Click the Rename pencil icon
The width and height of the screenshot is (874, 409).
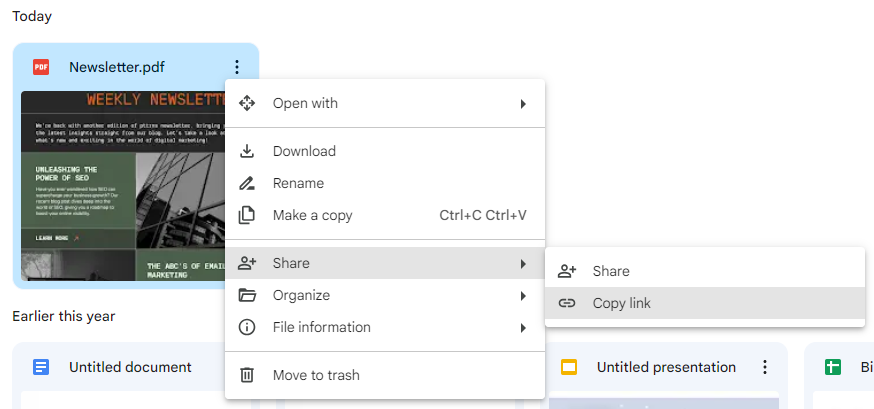(247, 183)
